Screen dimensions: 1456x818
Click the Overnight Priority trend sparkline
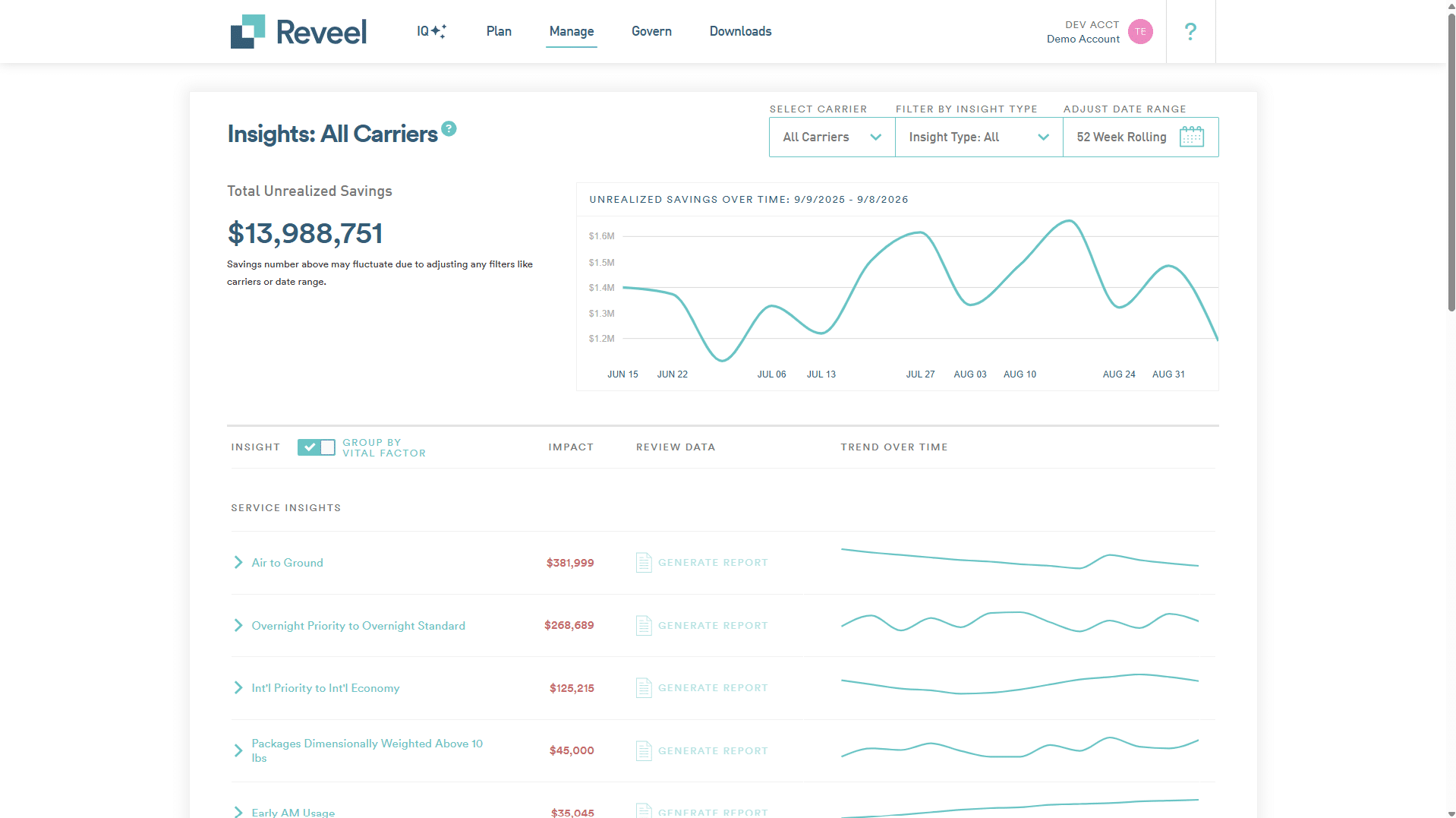point(1020,621)
